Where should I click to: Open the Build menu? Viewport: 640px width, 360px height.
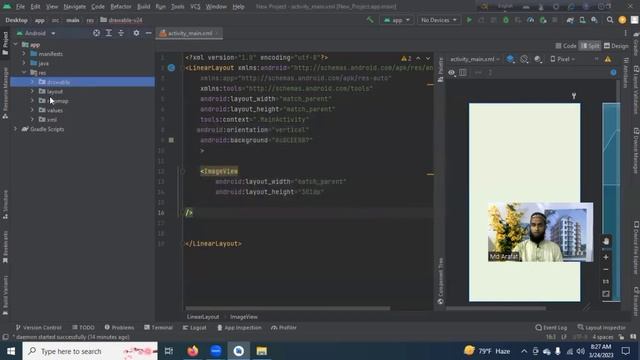pyautogui.click(x=143, y=7)
